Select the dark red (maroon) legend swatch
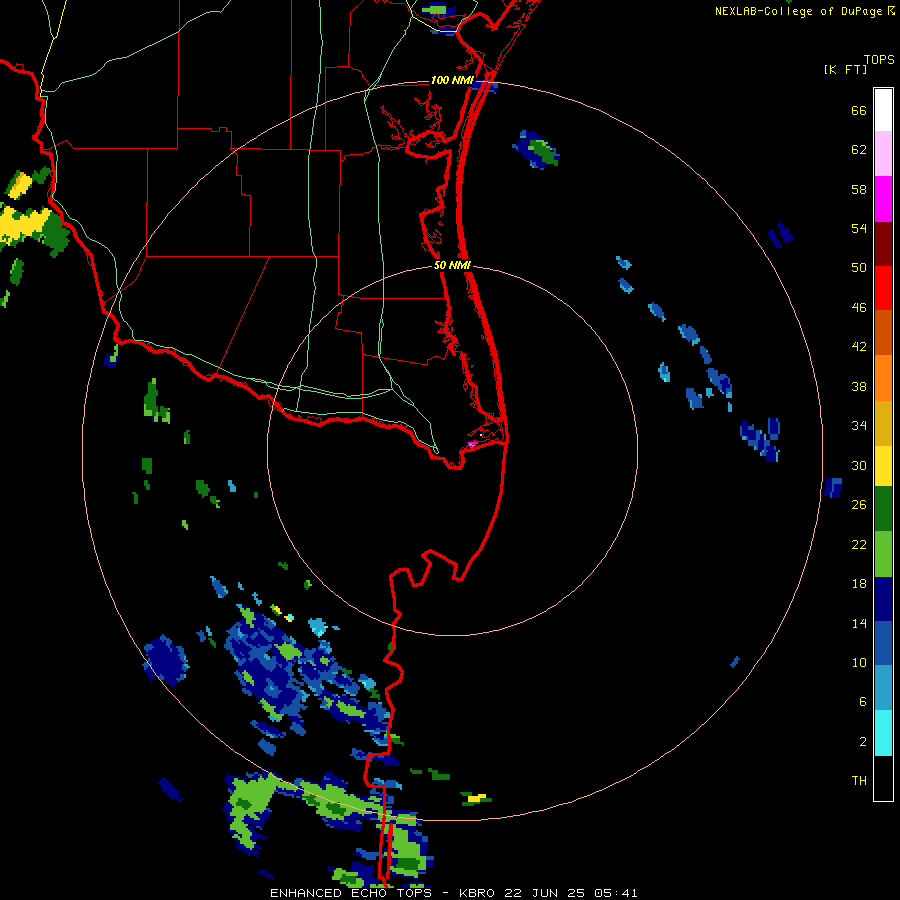 883,244
